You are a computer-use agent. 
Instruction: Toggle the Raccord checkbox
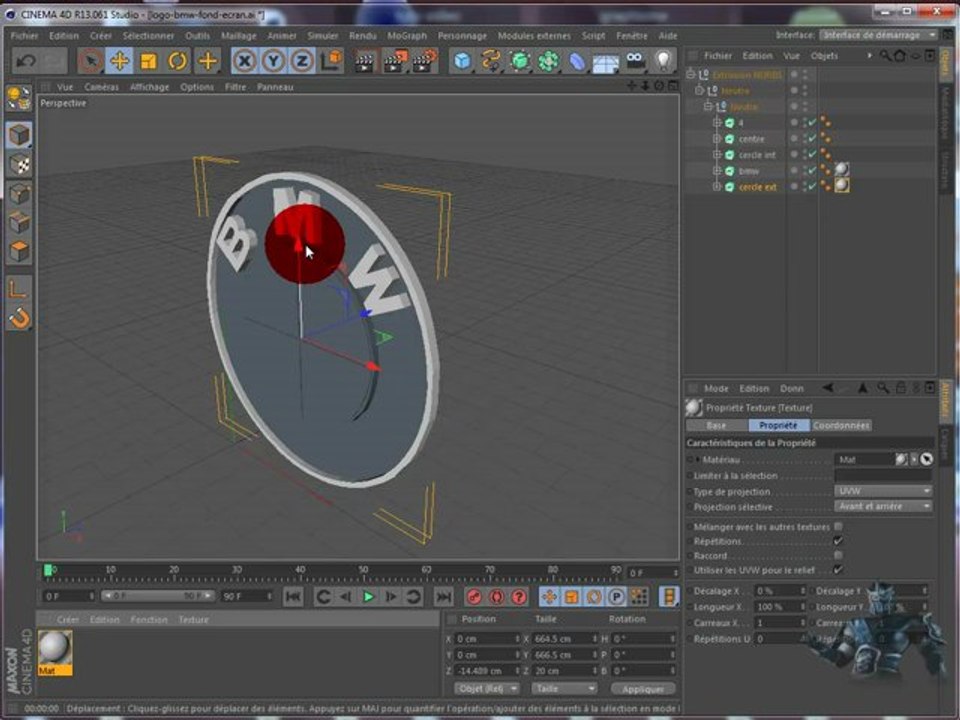(x=838, y=555)
